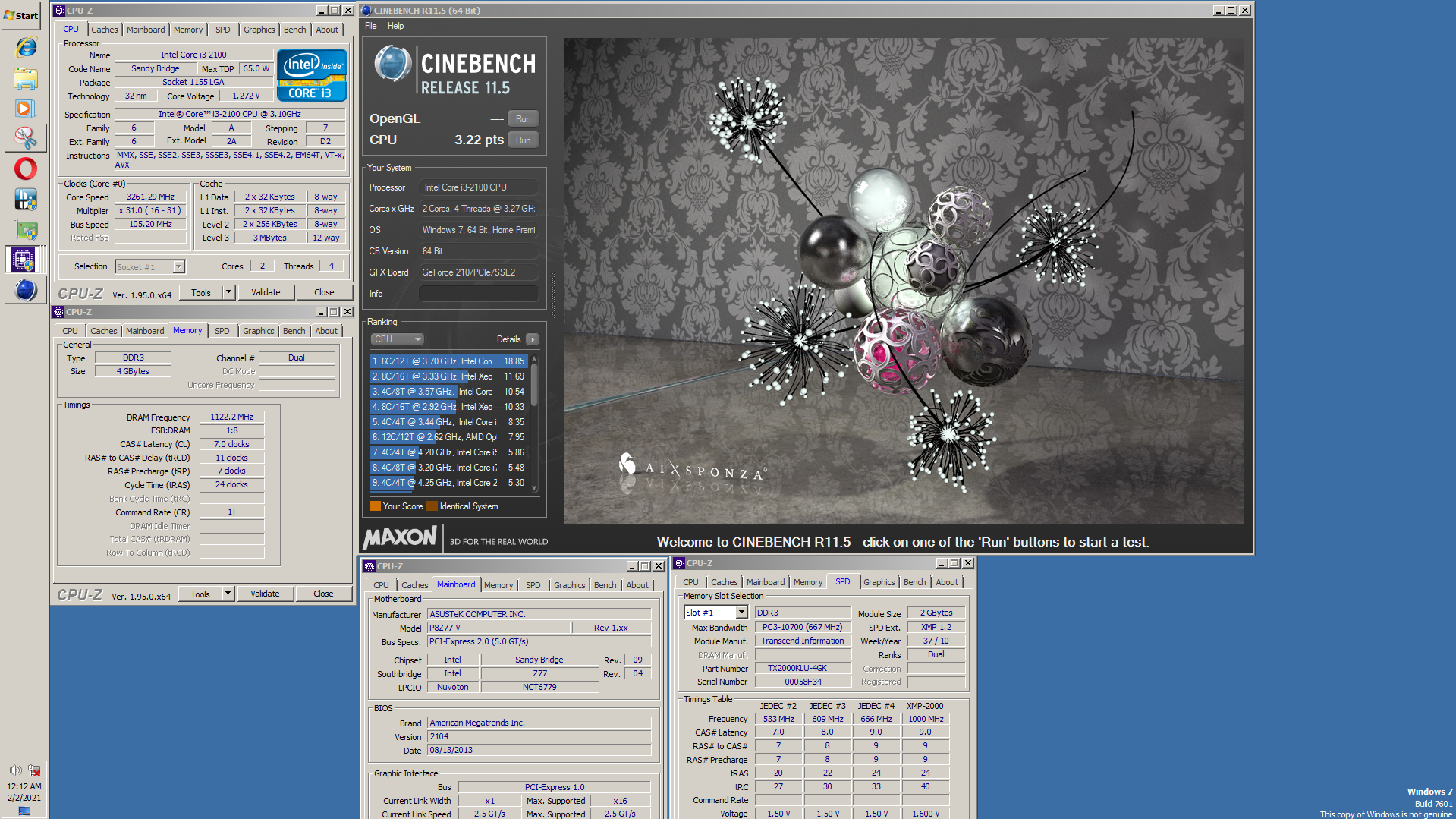Click Validate in the Memory CPU-Z window
This screenshot has width=1456, height=819.
point(265,594)
